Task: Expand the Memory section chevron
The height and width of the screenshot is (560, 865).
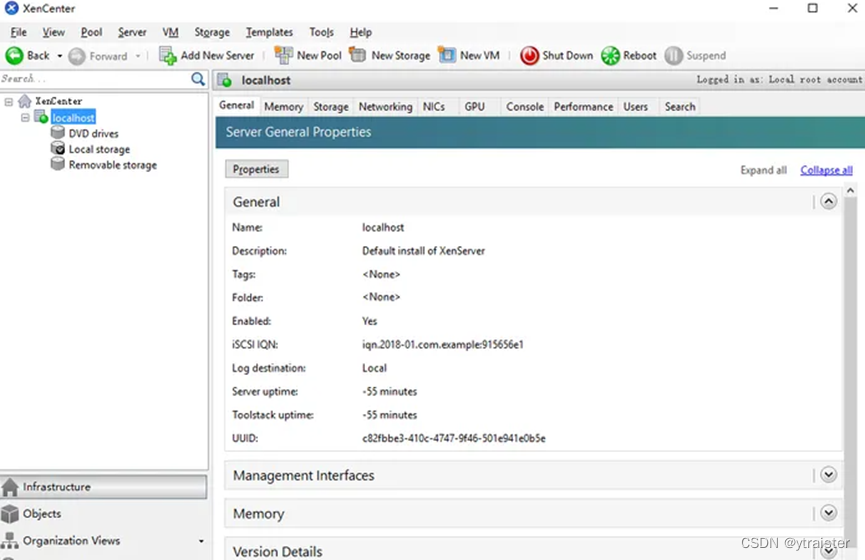Action: point(828,513)
